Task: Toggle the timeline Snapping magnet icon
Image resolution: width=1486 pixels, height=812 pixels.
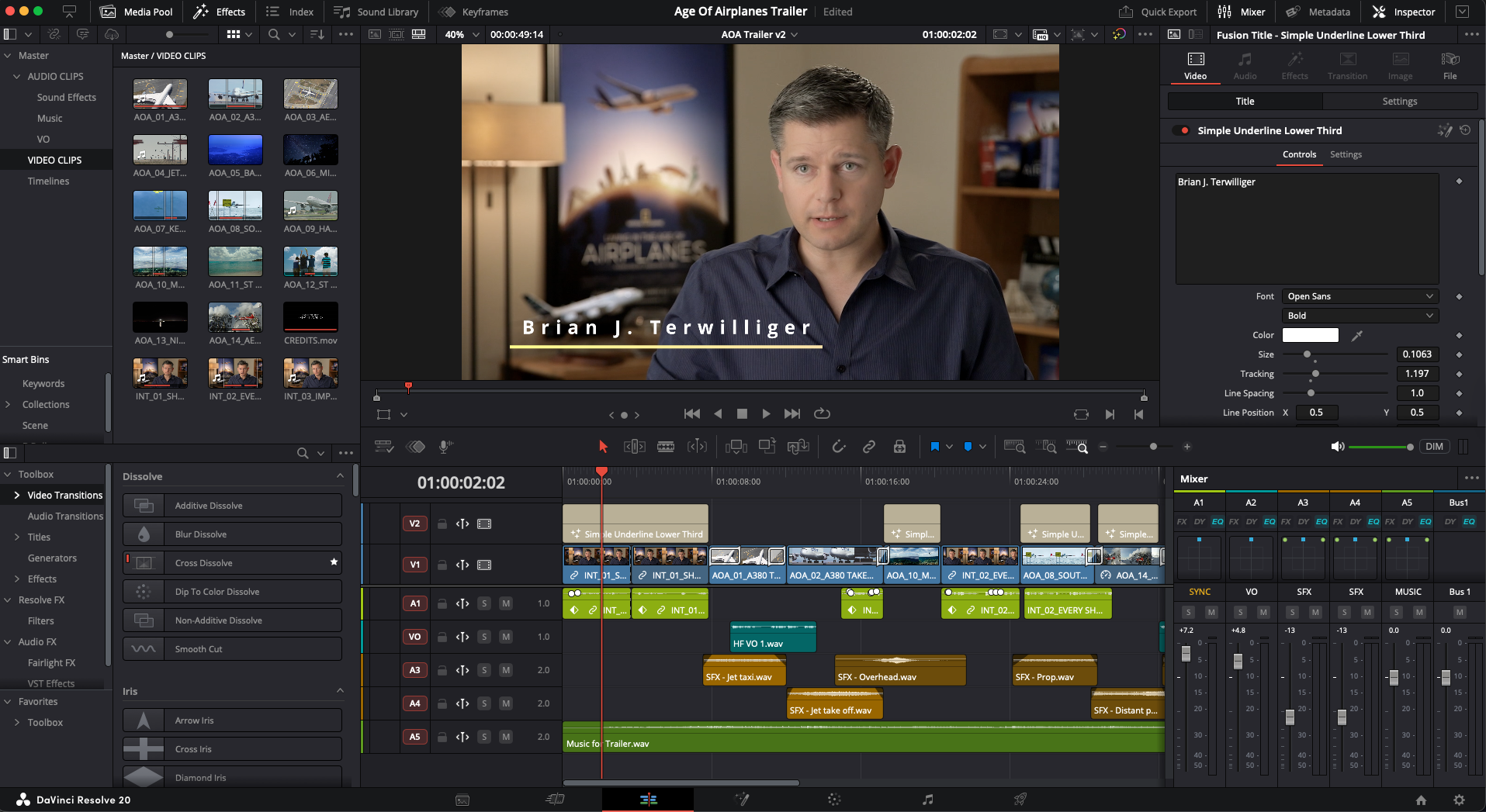Action: (x=838, y=447)
